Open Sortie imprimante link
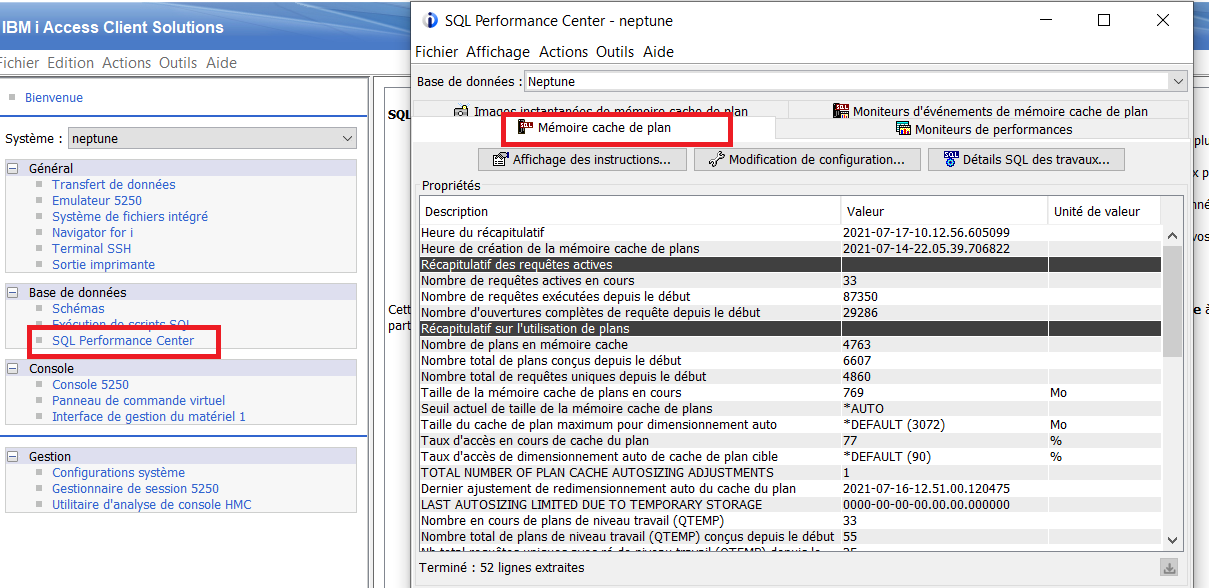The width and height of the screenshot is (1209, 588). [103, 264]
